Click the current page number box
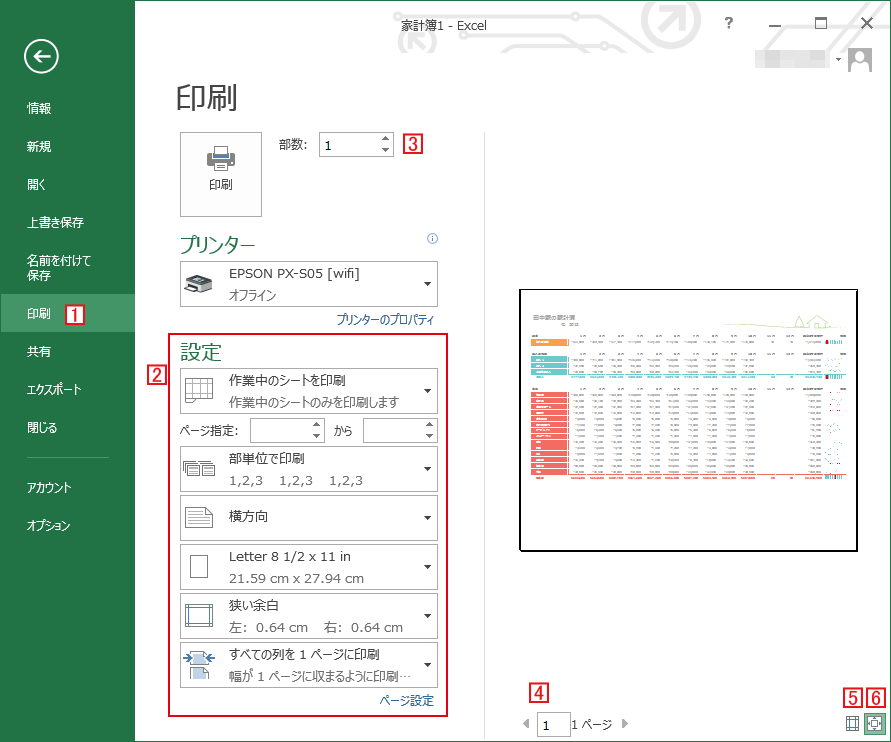The width and height of the screenshot is (891, 742). [553, 724]
